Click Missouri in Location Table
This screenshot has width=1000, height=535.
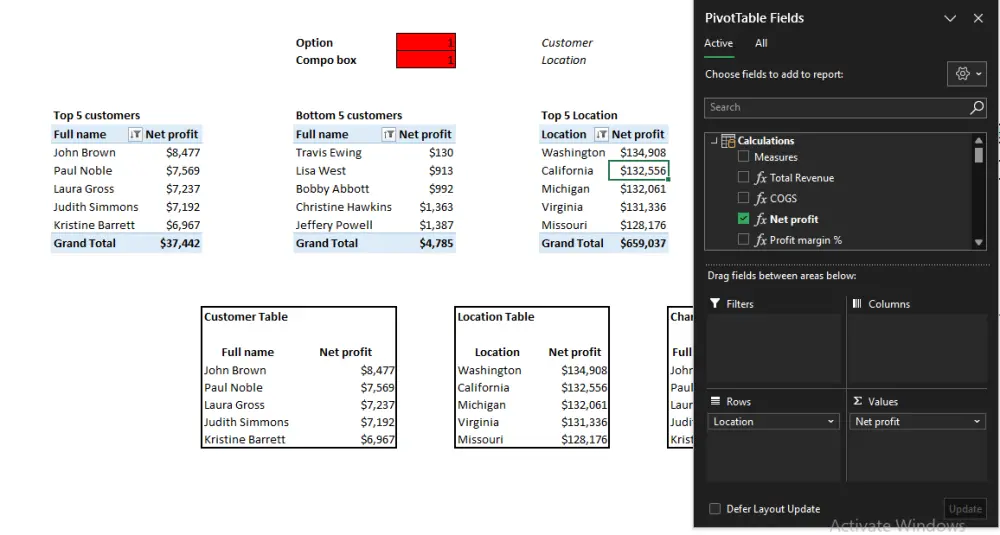coord(480,439)
